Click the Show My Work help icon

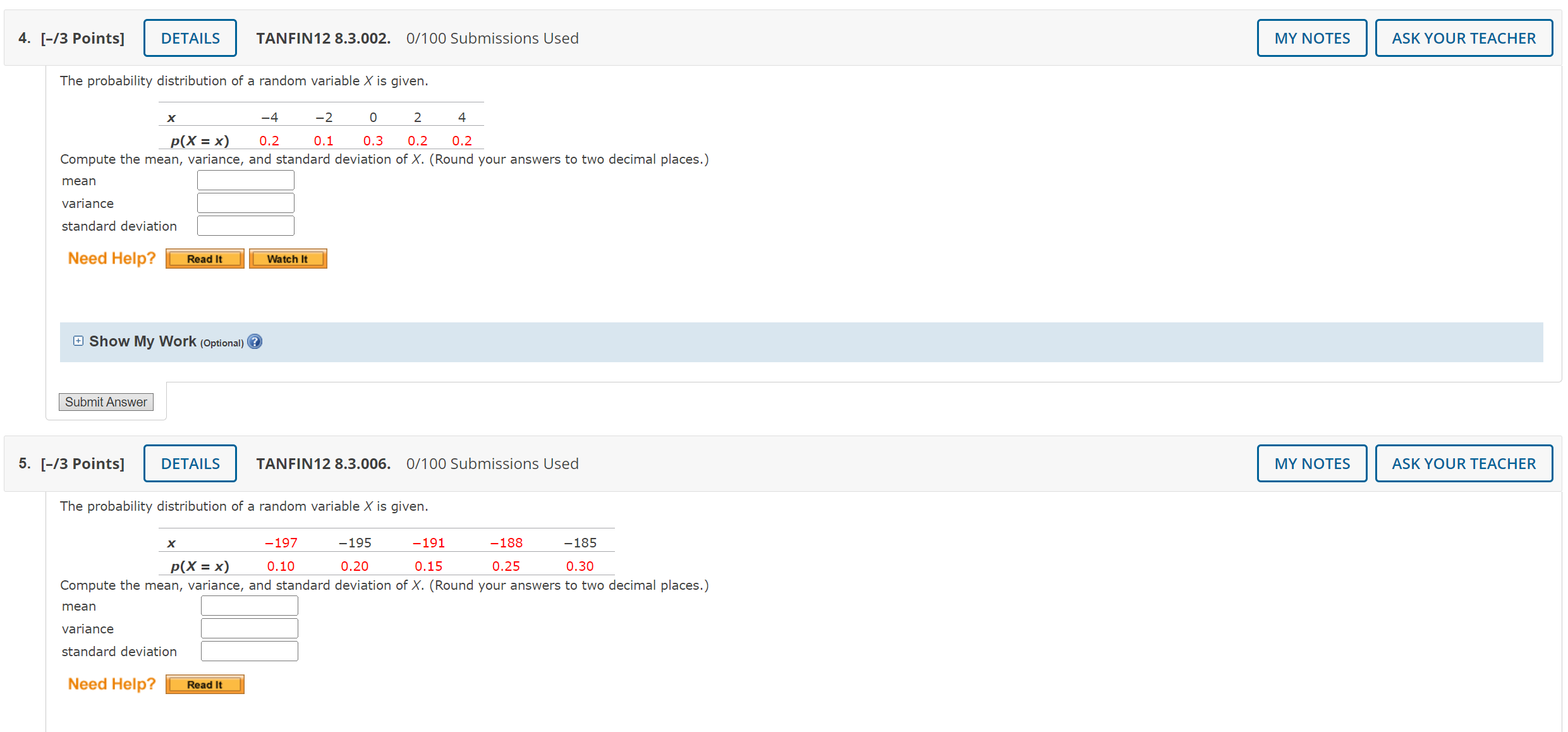[255, 342]
